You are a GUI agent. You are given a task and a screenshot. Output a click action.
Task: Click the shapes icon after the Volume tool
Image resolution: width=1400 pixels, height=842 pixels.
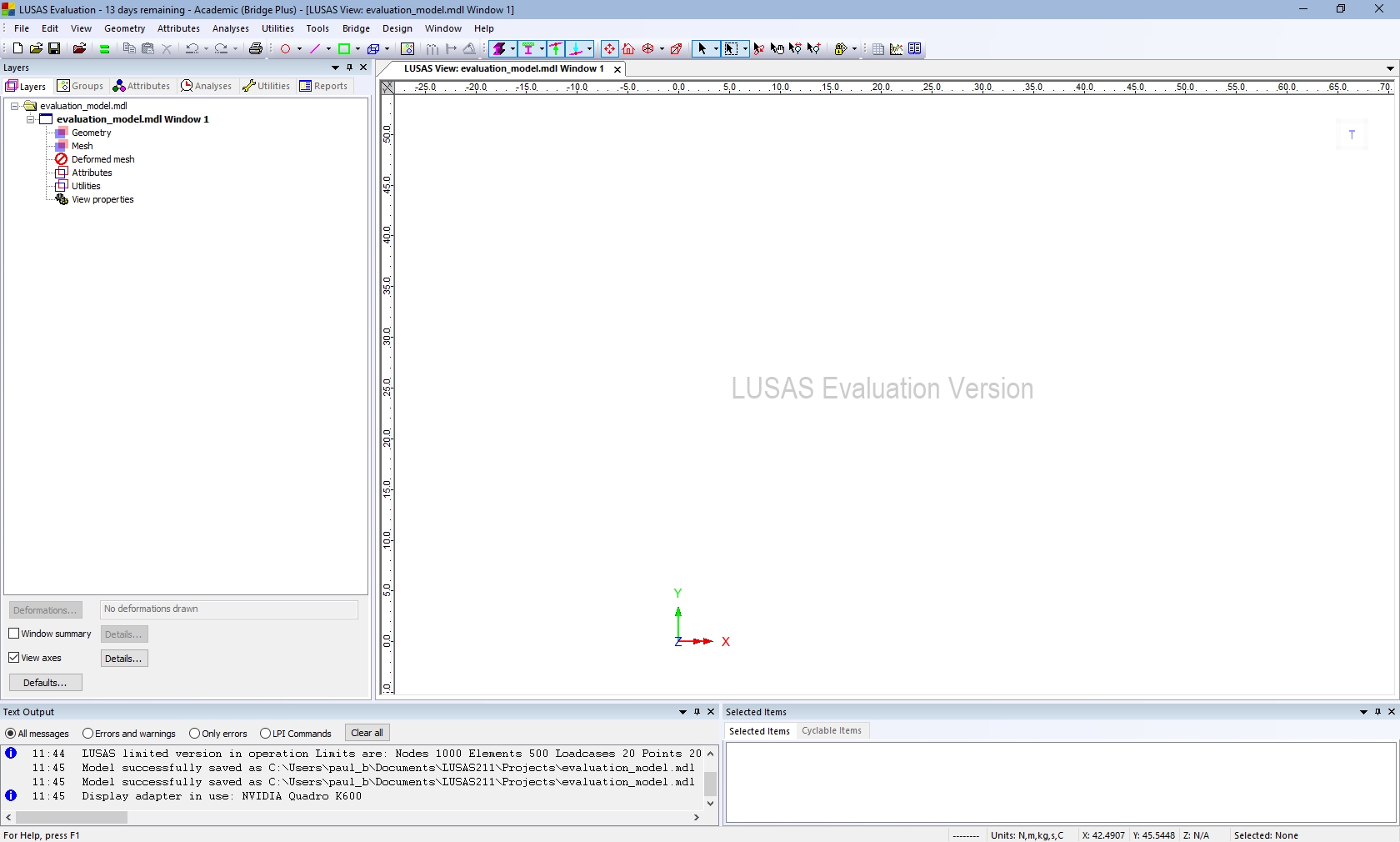(x=407, y=49)
